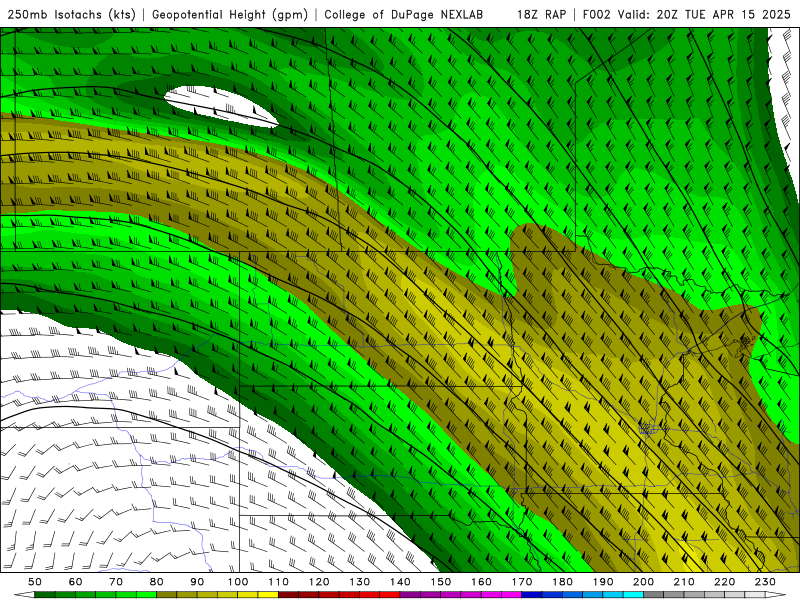
Task: Click the '70' color scale label
Action: [x=116, y=582]
